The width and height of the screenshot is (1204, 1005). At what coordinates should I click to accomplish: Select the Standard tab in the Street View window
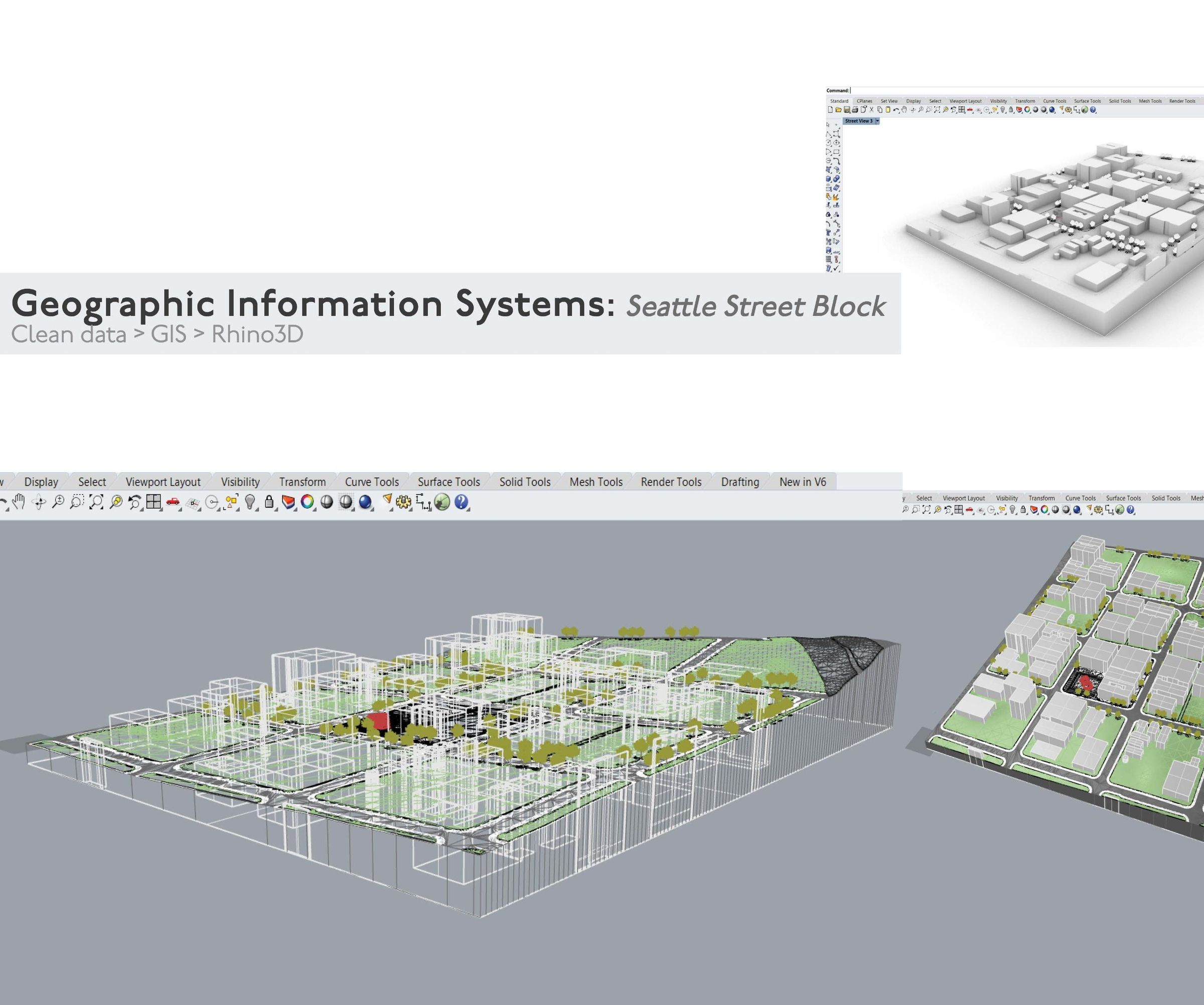(839, 101)
